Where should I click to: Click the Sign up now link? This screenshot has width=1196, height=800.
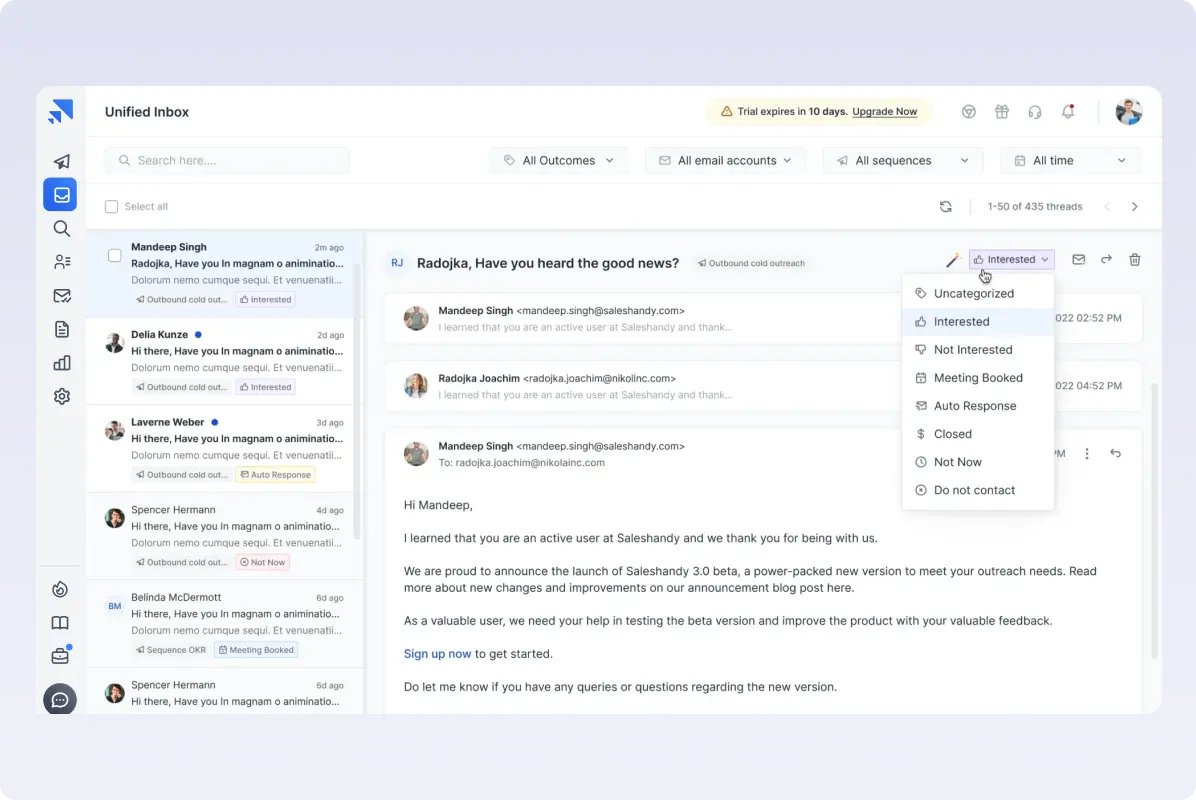coord(437,654)
